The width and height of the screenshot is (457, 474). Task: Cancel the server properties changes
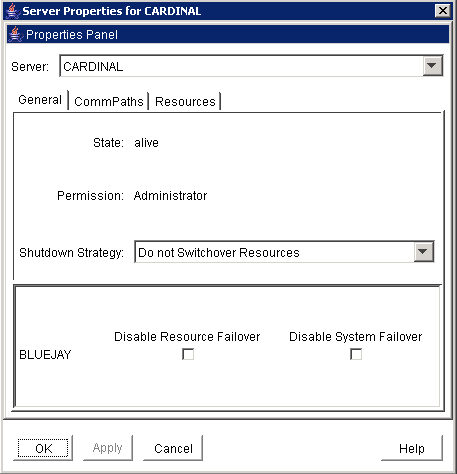173,448
